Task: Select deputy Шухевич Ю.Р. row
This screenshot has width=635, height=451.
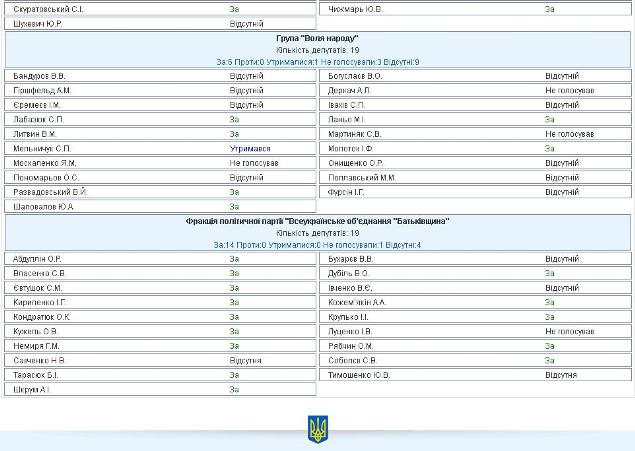Action: click(39, 23)
